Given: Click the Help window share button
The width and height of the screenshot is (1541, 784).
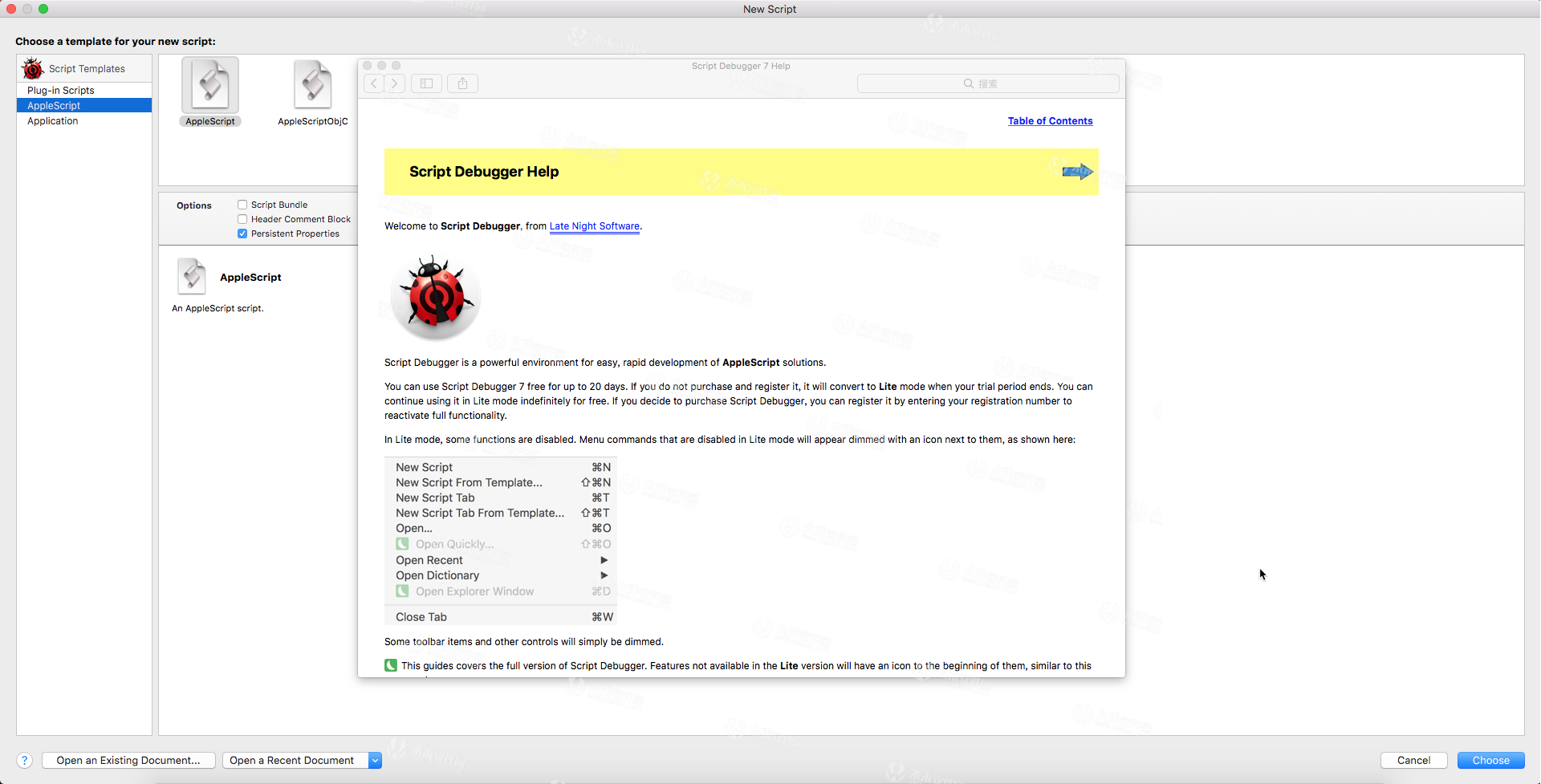Looking at the screenshot, I should (463, 83).
